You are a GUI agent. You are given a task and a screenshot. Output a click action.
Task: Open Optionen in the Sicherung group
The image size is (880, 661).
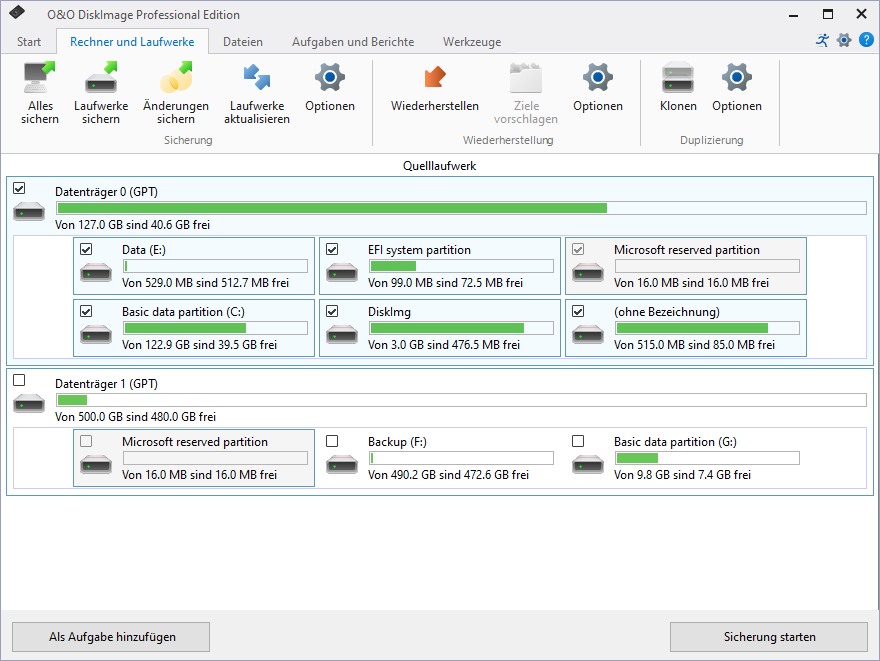[x=329, y=88]
